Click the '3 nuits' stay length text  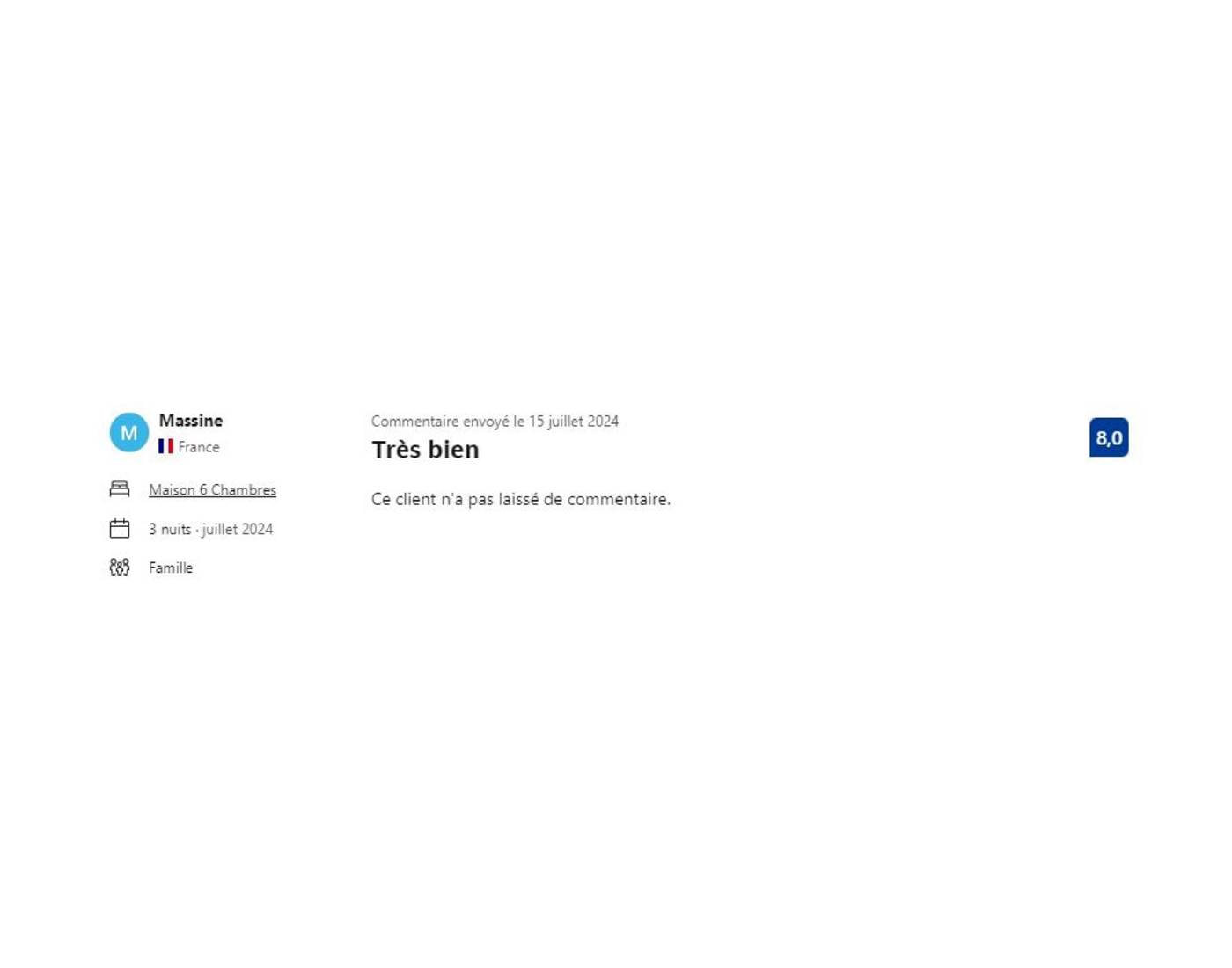pos(170,530)
